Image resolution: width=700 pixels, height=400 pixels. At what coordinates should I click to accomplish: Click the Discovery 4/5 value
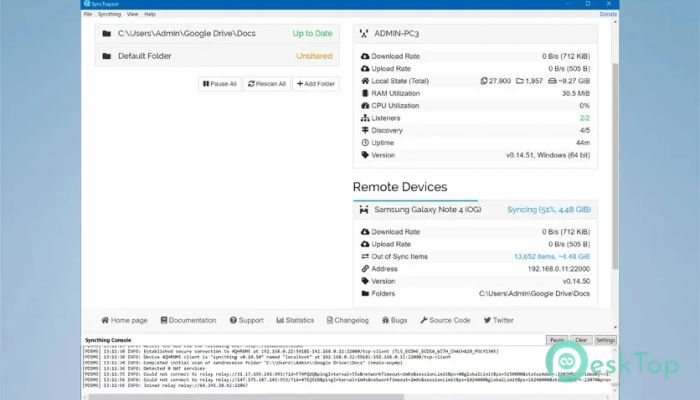584,130
